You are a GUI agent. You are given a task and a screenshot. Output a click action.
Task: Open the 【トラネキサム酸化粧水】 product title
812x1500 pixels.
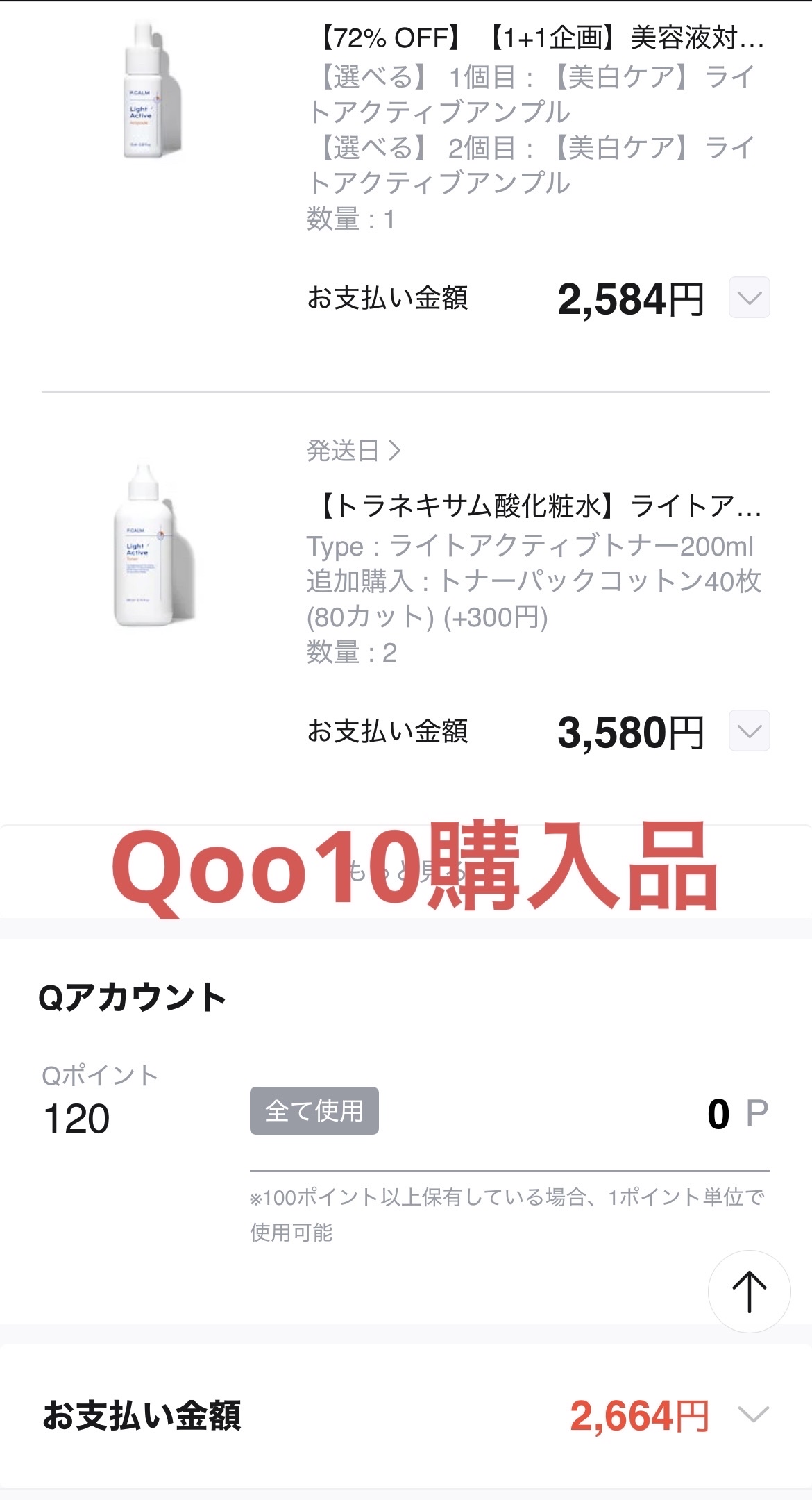(539, 506)
